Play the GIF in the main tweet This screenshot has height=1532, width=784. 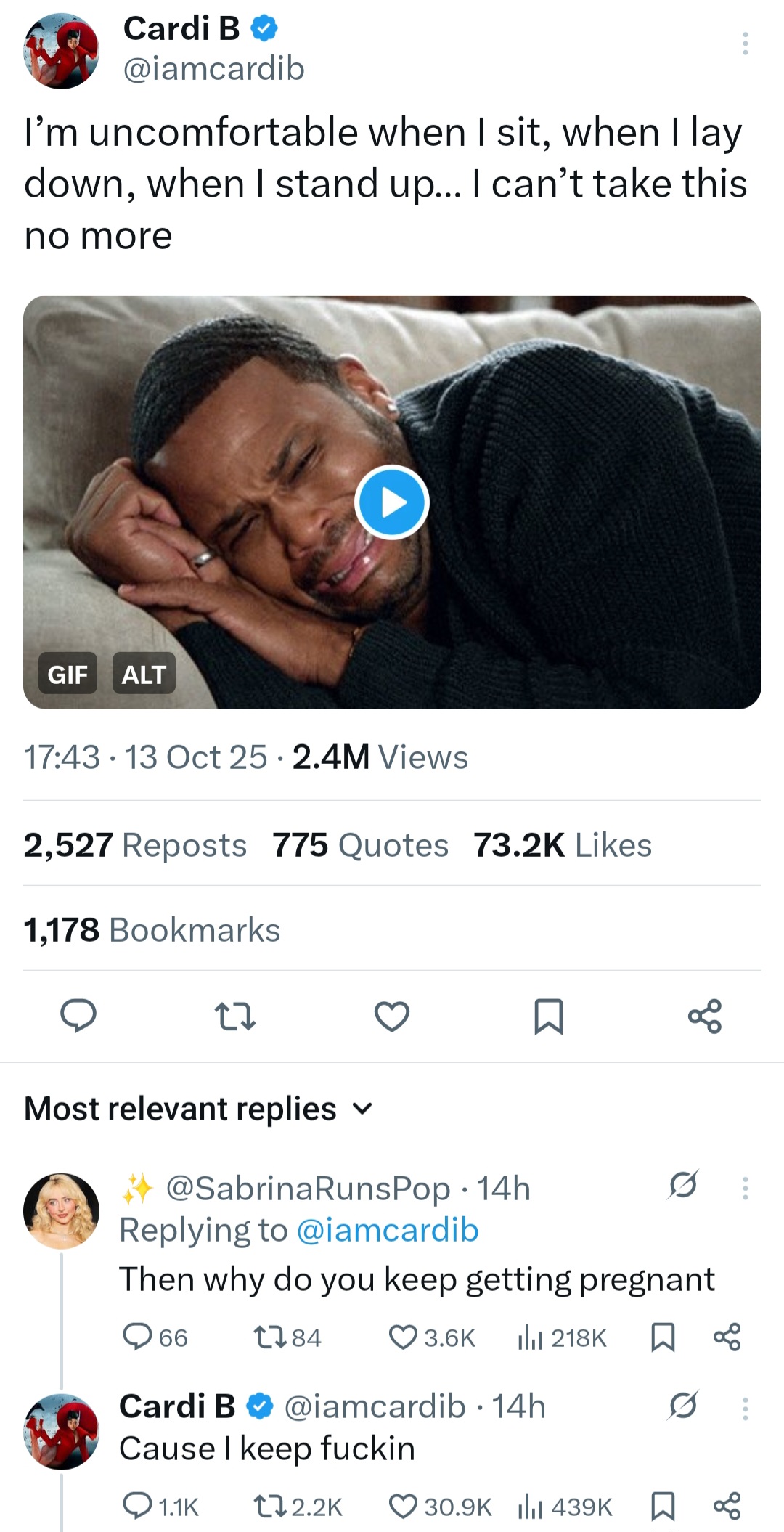click(392, 502)
